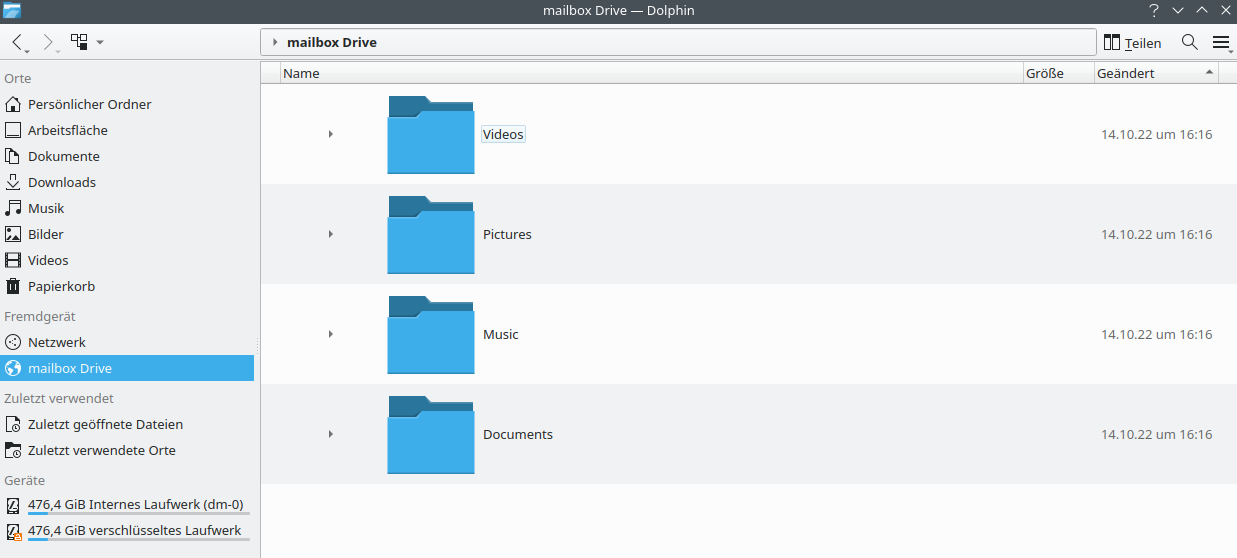Toggle split view with the Teilen button
Image resolution: width=1237 pixels, height=558 pixels.
(x=1132, y=42)
